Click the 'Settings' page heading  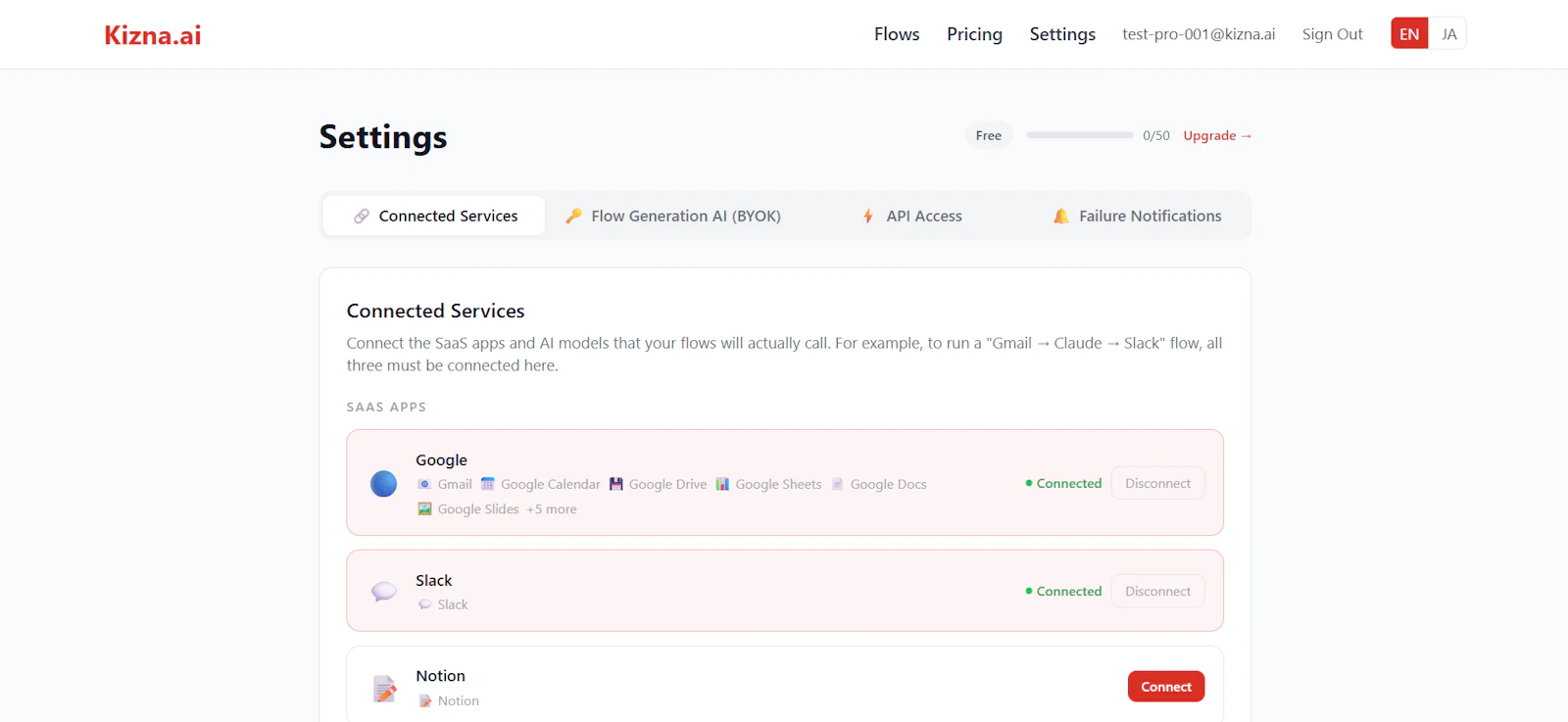[x=383, y=137]
